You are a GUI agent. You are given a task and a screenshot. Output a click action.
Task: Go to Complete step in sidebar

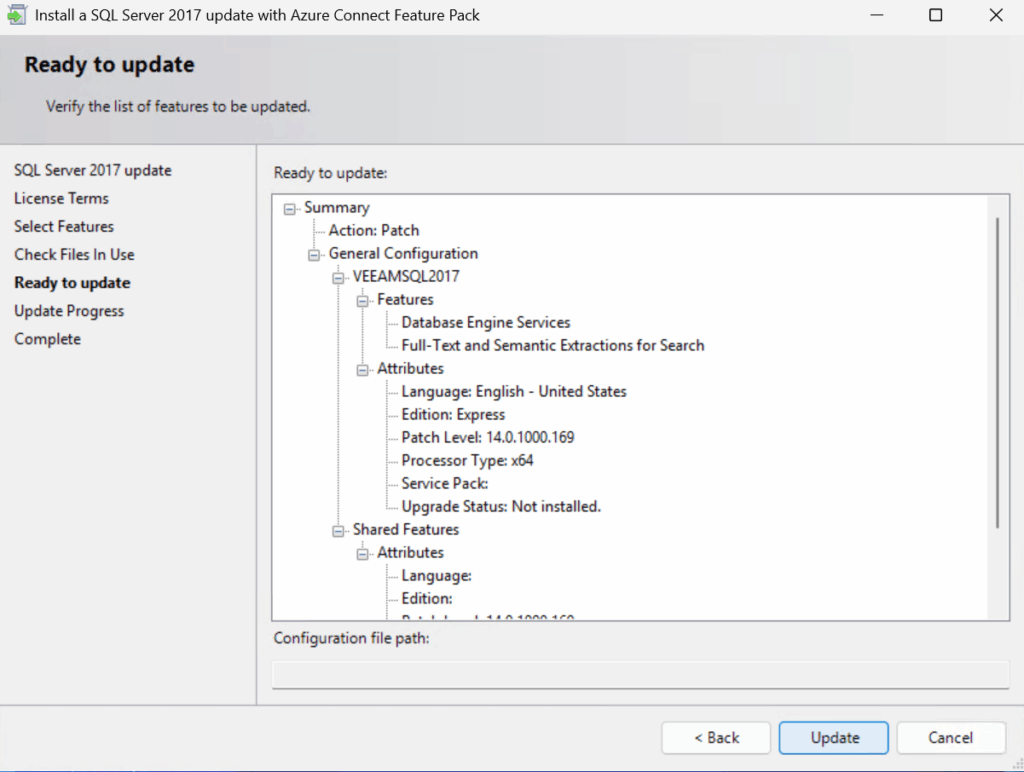[48, 339]
